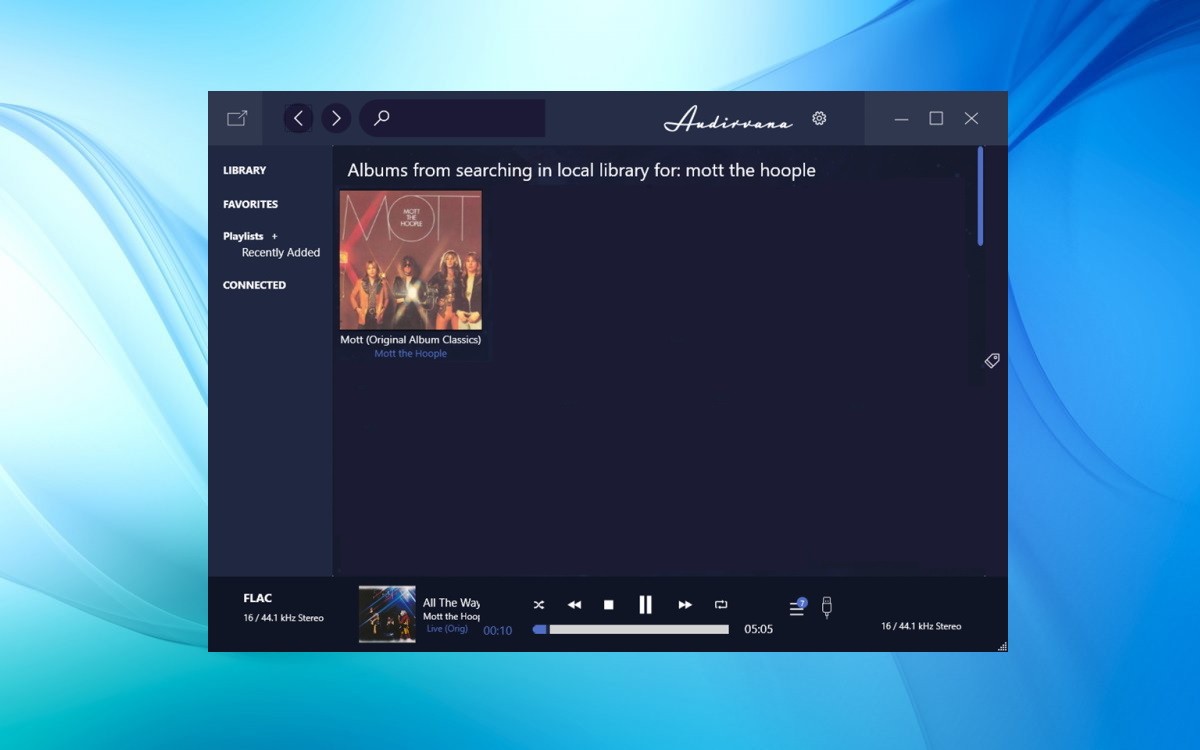Click the window resize grip
Screen dimensions: 1200x750
click(x=1002, y=646)
